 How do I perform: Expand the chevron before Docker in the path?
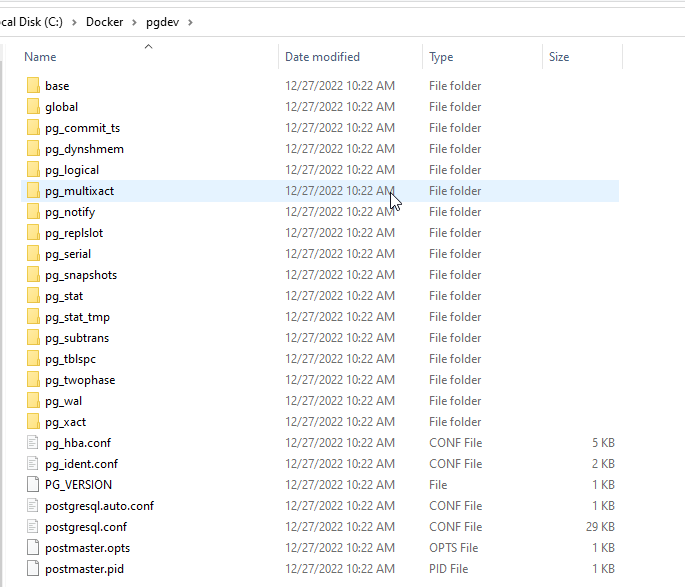click(76, 21)
